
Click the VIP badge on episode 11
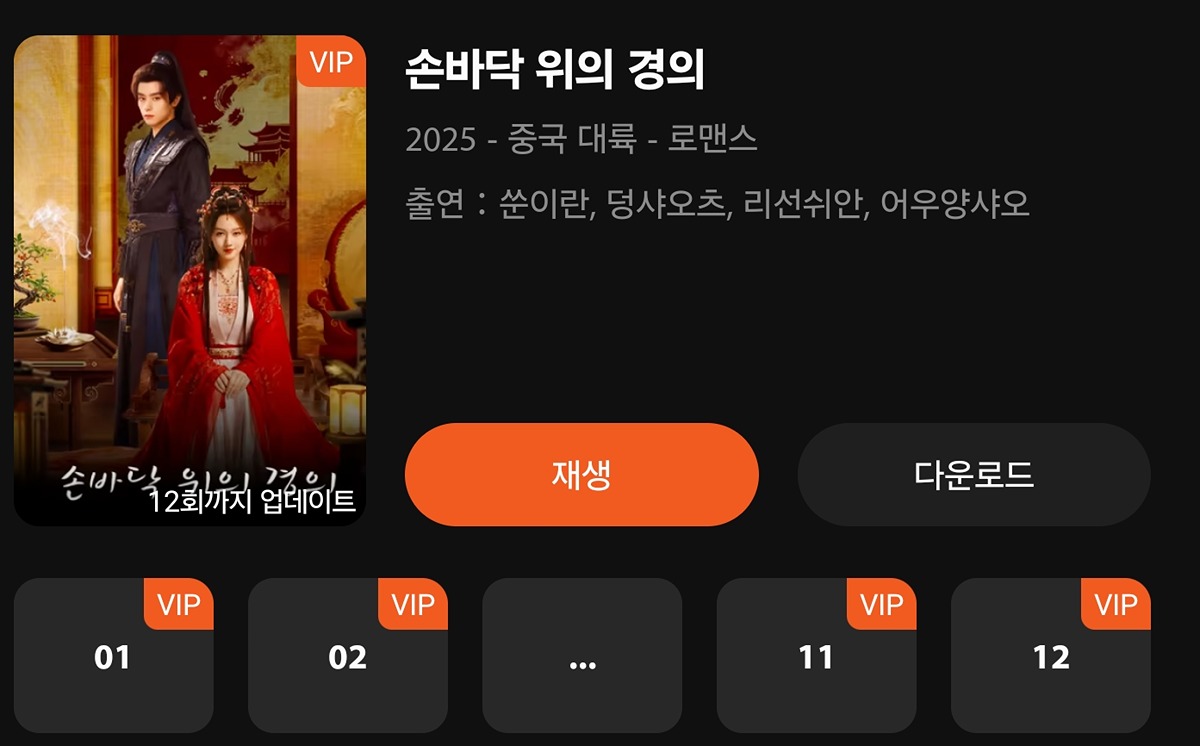tap(882, 604)
